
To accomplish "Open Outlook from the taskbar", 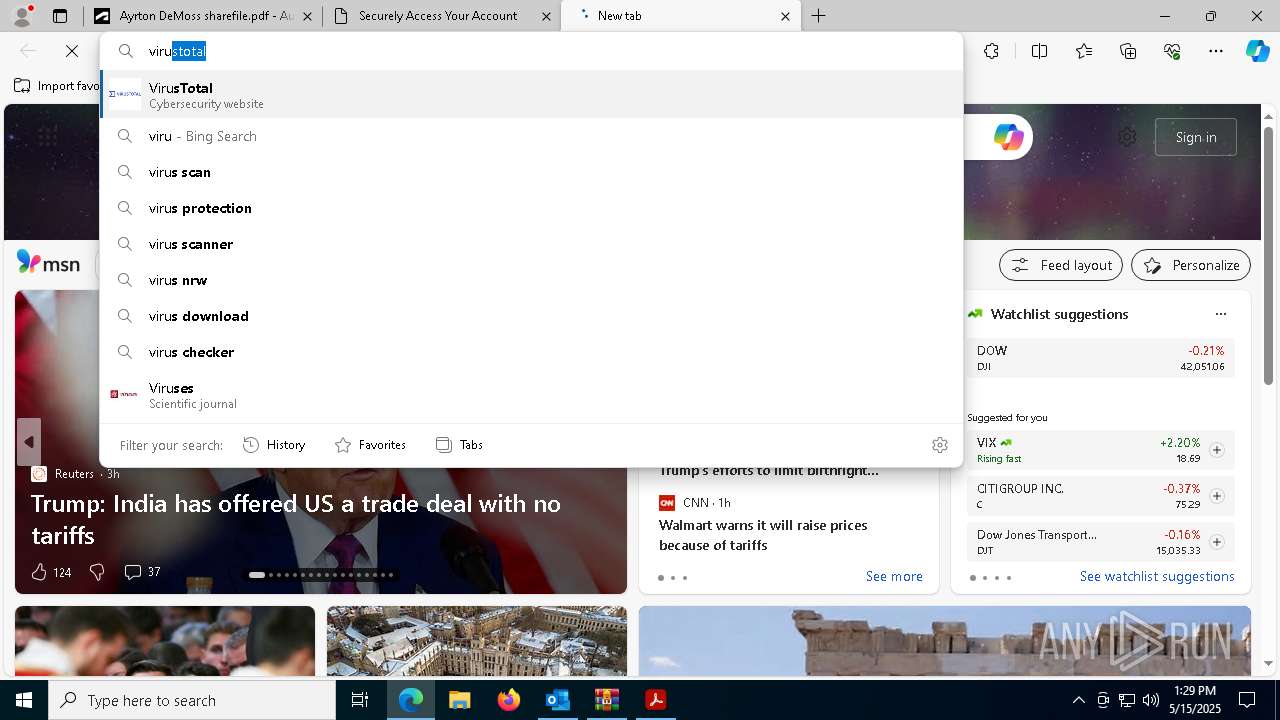I will 557,700.
